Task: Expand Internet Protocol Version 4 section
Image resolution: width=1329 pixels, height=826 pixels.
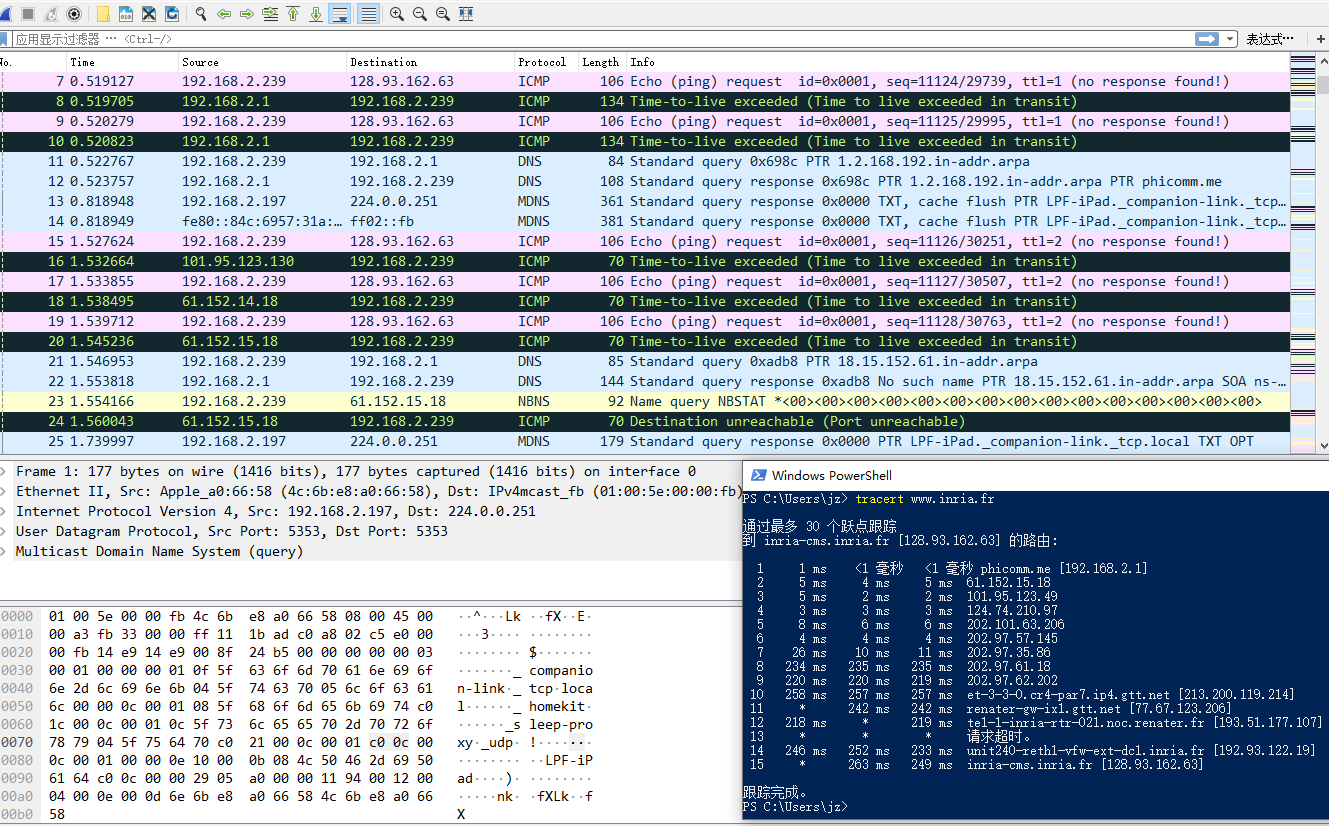Action: click(4, 511)
